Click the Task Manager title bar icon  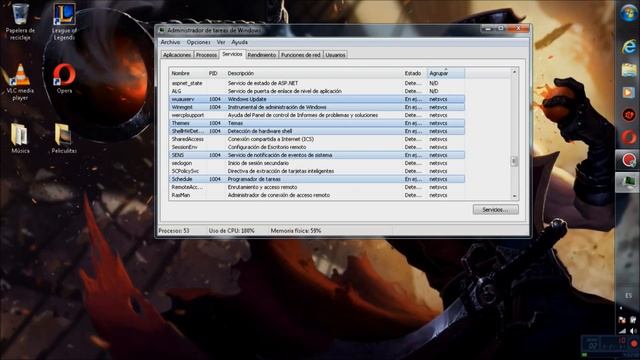click(x=162, y=30)
